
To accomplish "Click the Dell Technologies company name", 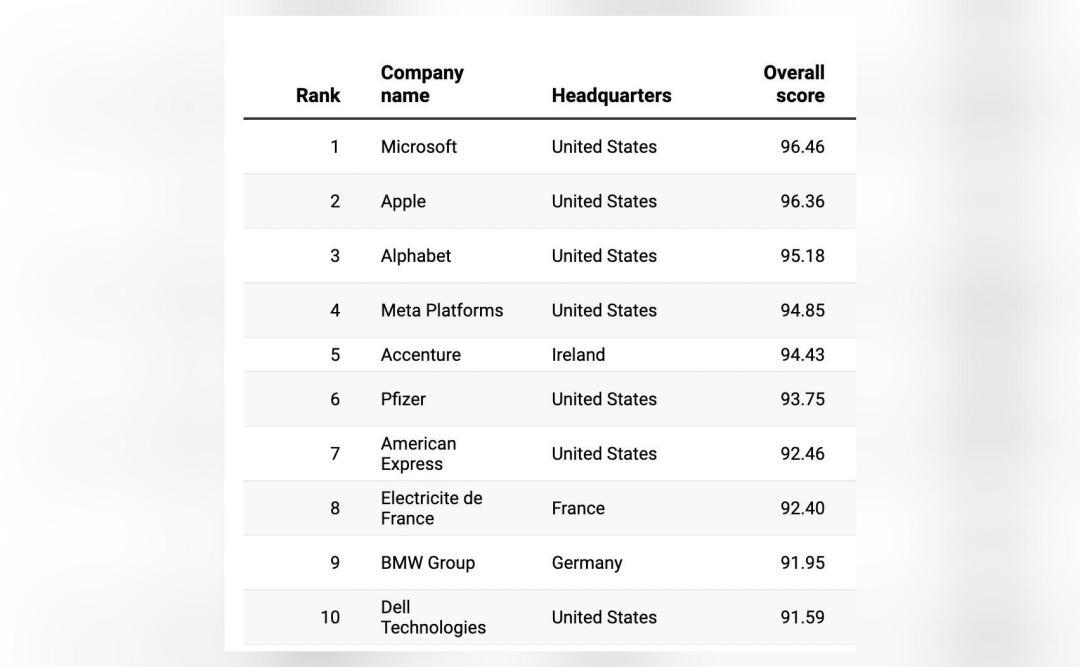I will [x=433, y=617].
